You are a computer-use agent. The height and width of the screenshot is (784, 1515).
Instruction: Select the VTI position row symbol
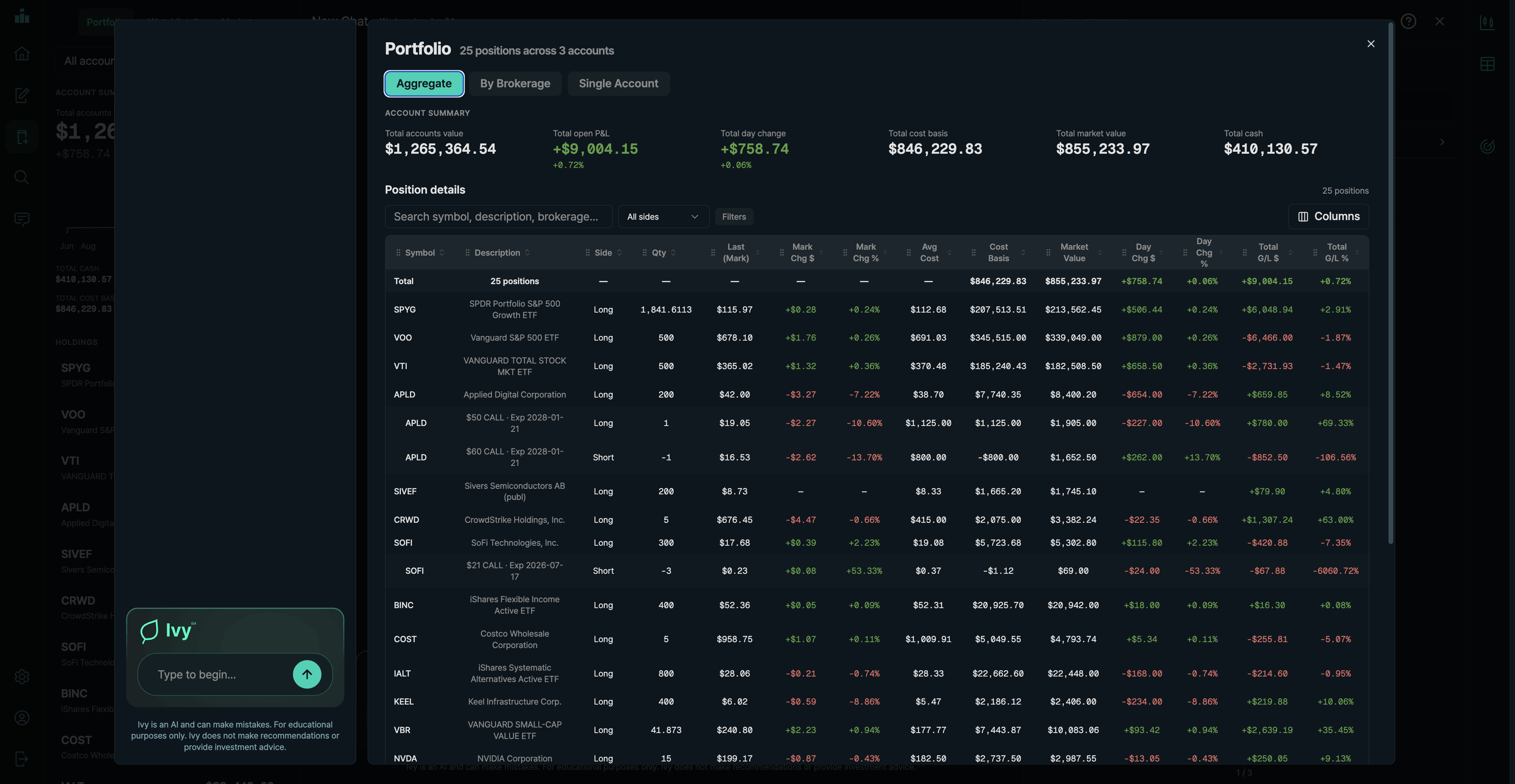coord(400,366)
